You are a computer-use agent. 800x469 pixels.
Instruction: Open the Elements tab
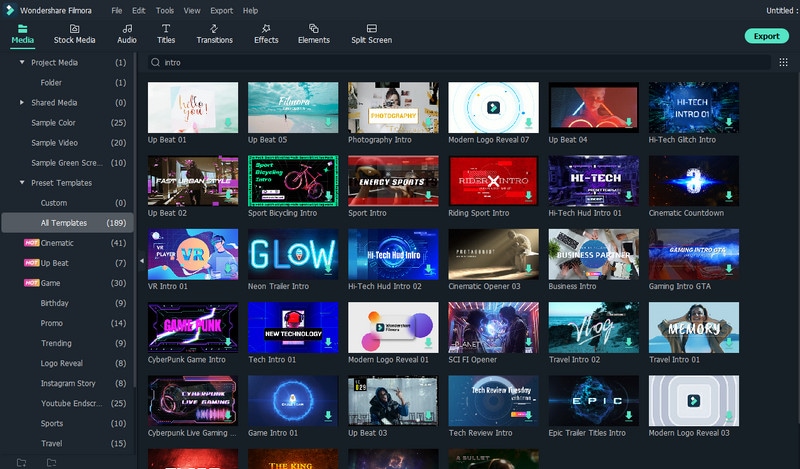314,34
